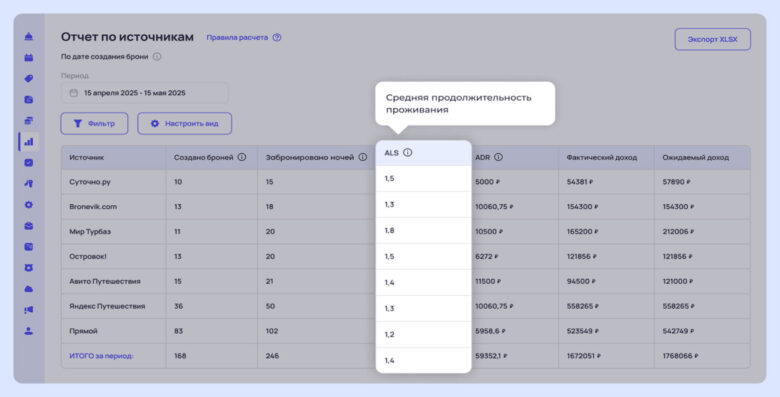Open the gear settings icon in sidebar
Image resolution: width=780 pixels, height=397 pixels.
(x=29, y=204)
